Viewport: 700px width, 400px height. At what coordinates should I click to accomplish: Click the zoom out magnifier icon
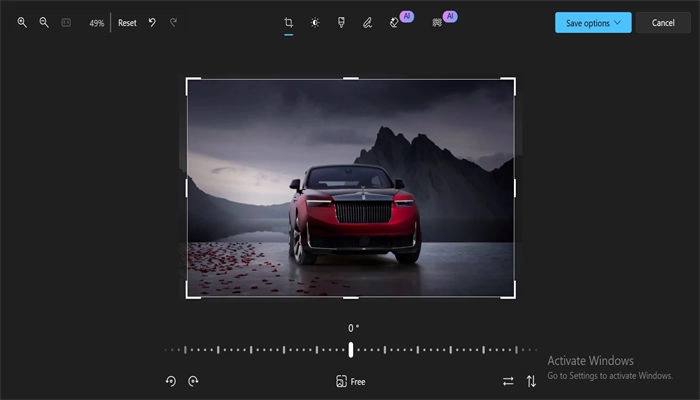tap(44, 22)
